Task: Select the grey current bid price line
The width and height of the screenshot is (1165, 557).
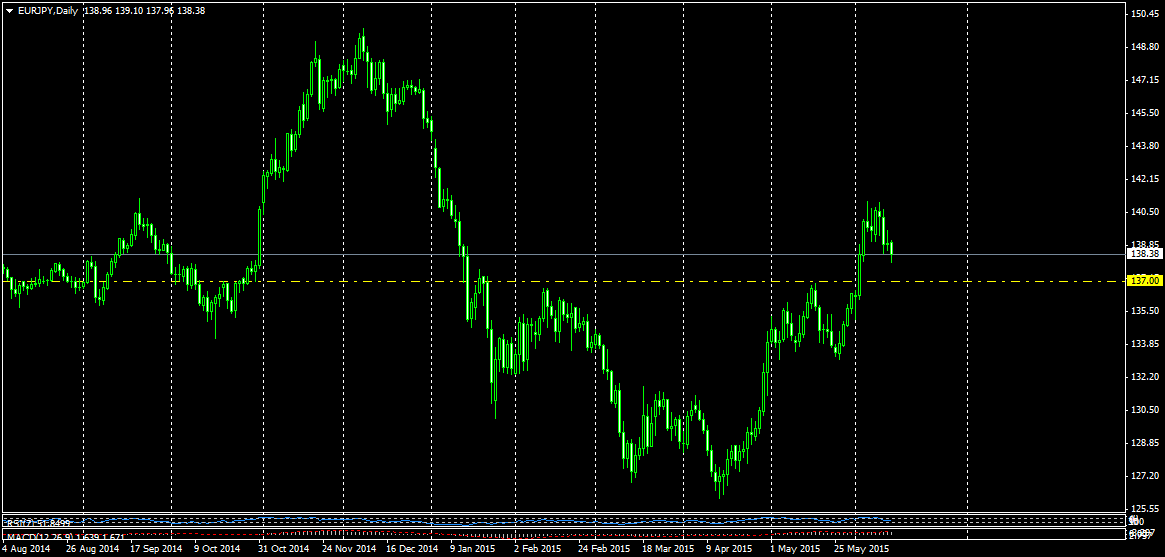Action: pos(565,254)
